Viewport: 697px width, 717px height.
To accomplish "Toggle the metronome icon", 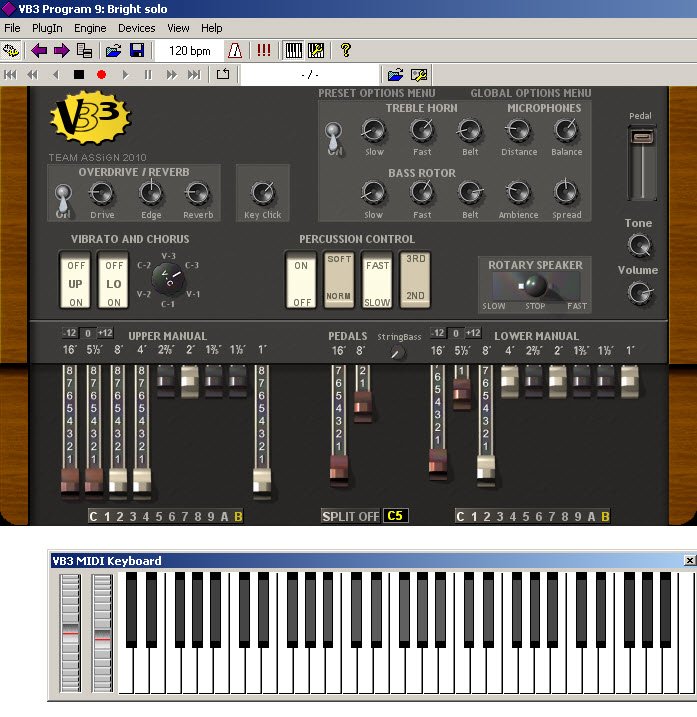I will [x=235, y=50].
